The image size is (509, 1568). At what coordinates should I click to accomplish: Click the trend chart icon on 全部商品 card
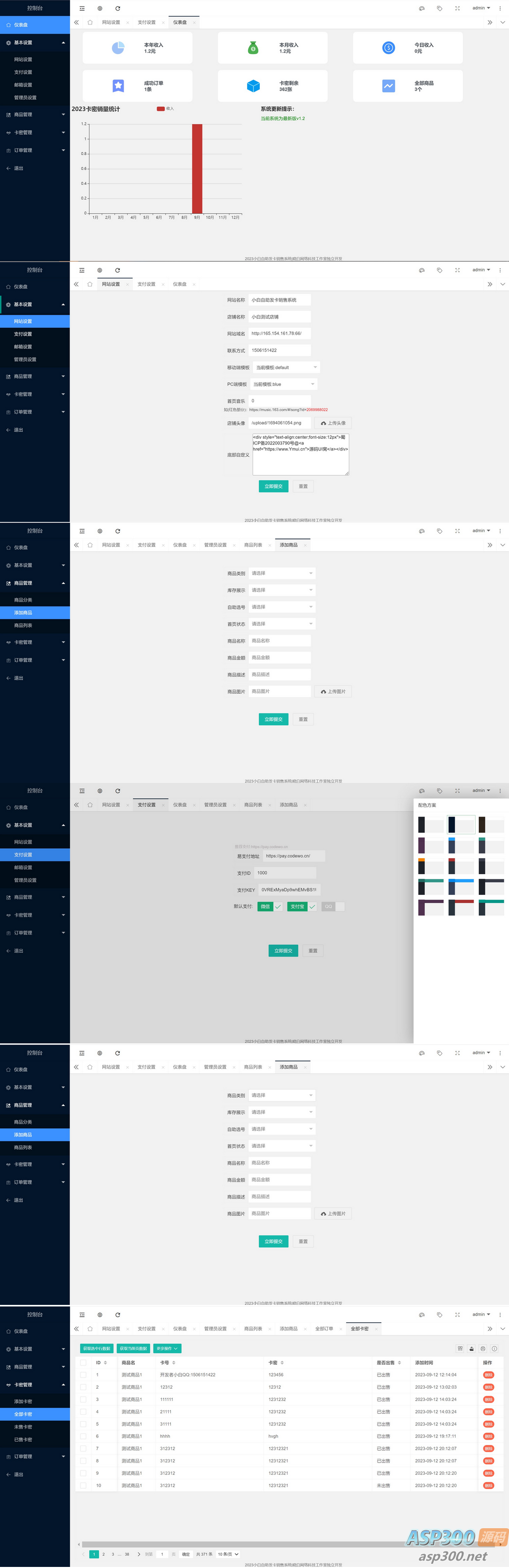(389, 86)
